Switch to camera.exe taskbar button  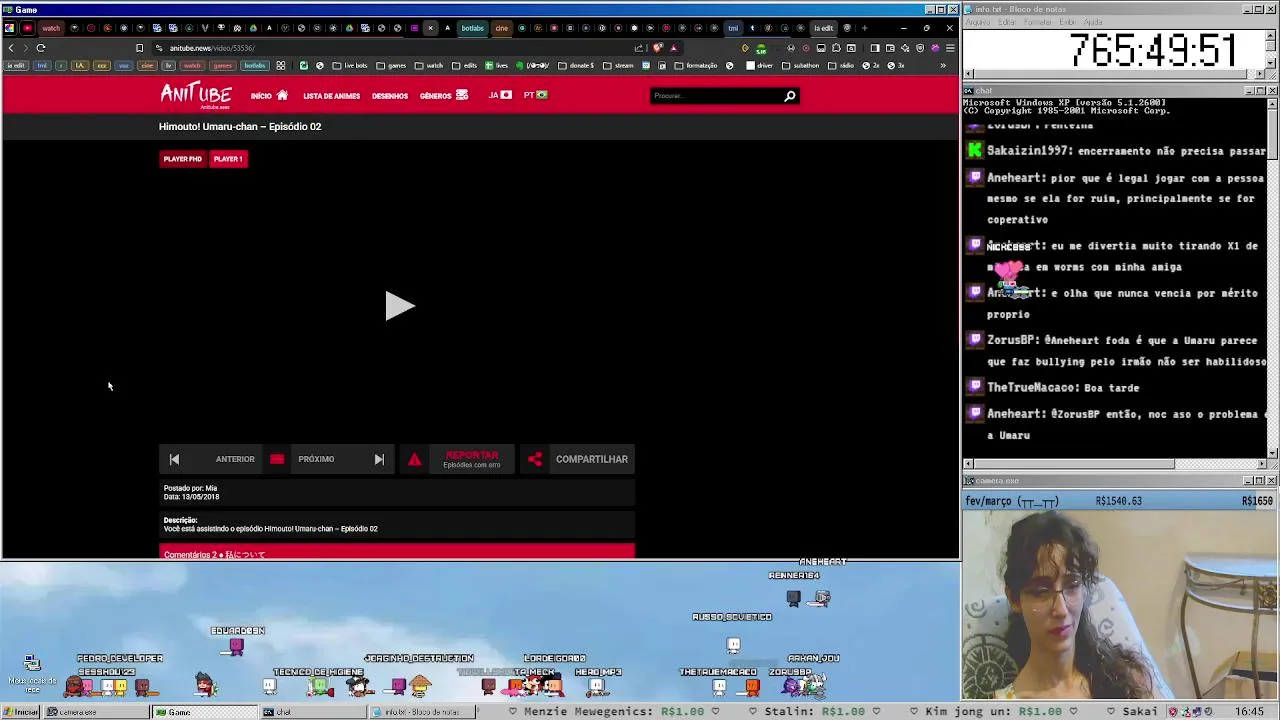[96, 712]
